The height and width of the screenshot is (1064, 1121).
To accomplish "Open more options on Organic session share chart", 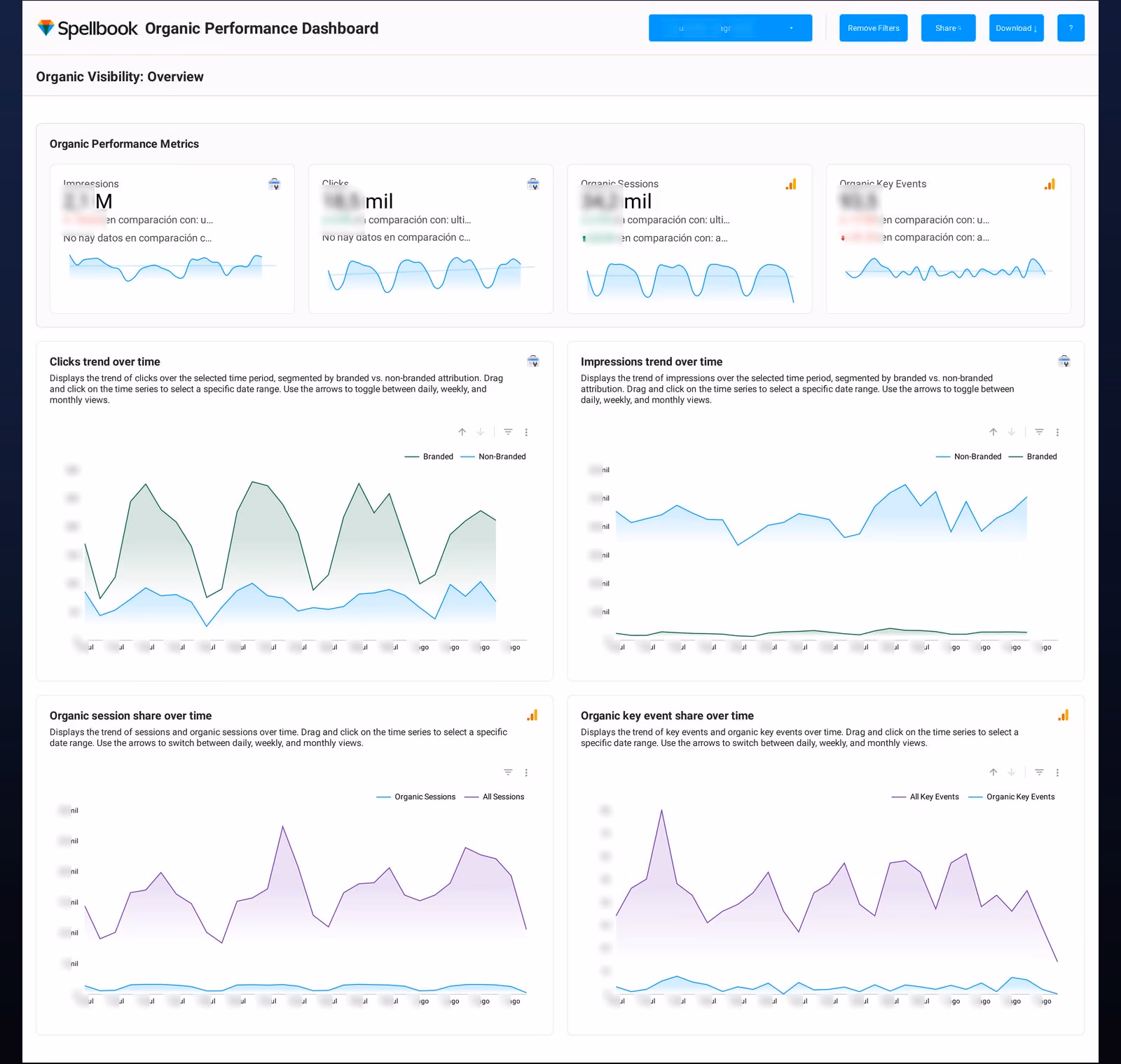I will [526, 773].
